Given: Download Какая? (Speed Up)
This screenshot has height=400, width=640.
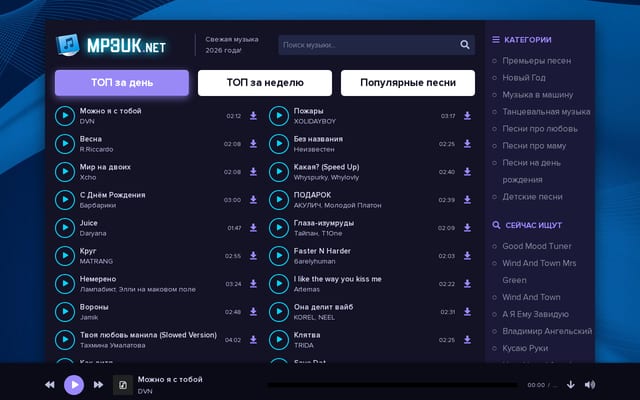Looking at the screenshot, I should 467,172.
